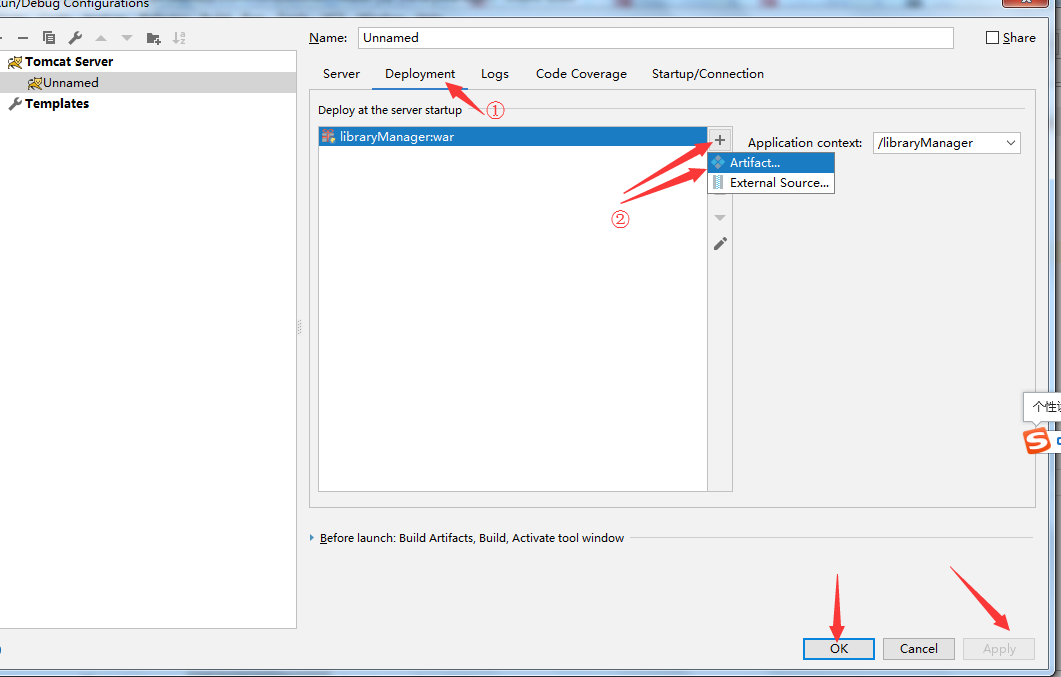This screenshot has width=1061, height=677.
Task: Choose Artifact... from the popup menu
Action: (x=771, y=162)
